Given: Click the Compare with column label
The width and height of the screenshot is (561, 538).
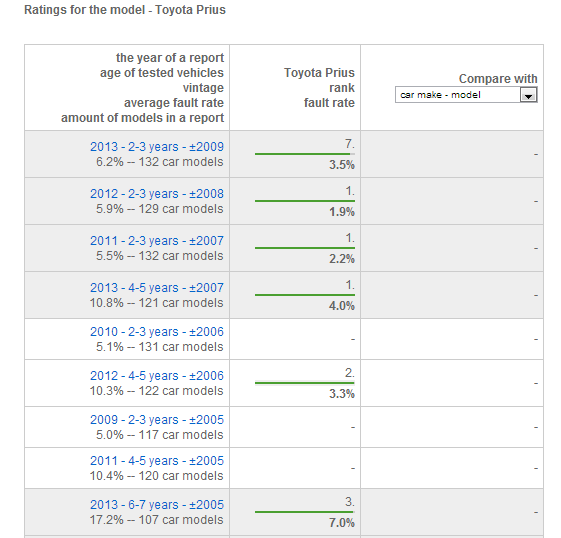Looking at the screenshot, I should point(498,79).
